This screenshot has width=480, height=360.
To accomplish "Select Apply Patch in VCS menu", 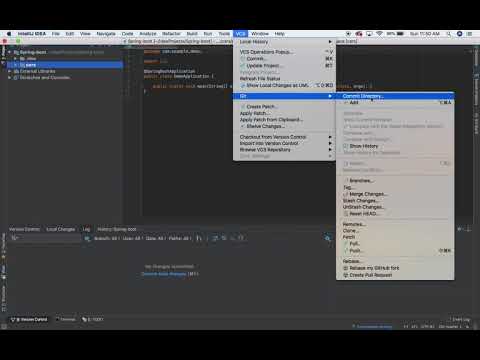I will [284, 113].
